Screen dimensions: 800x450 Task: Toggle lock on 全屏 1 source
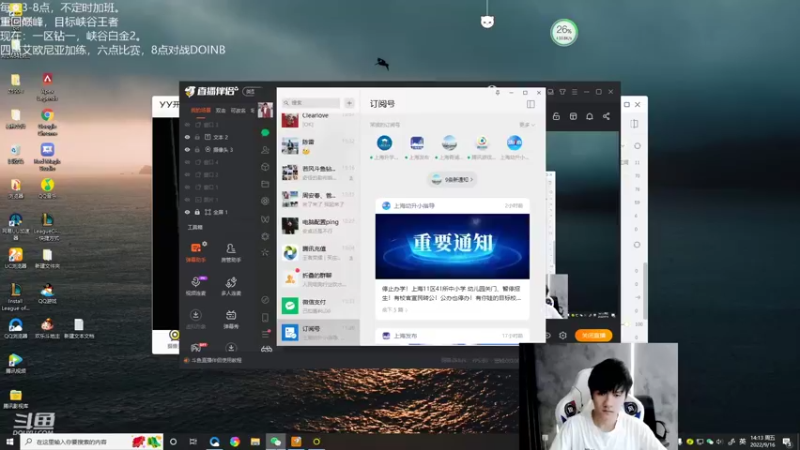(197, 212)
